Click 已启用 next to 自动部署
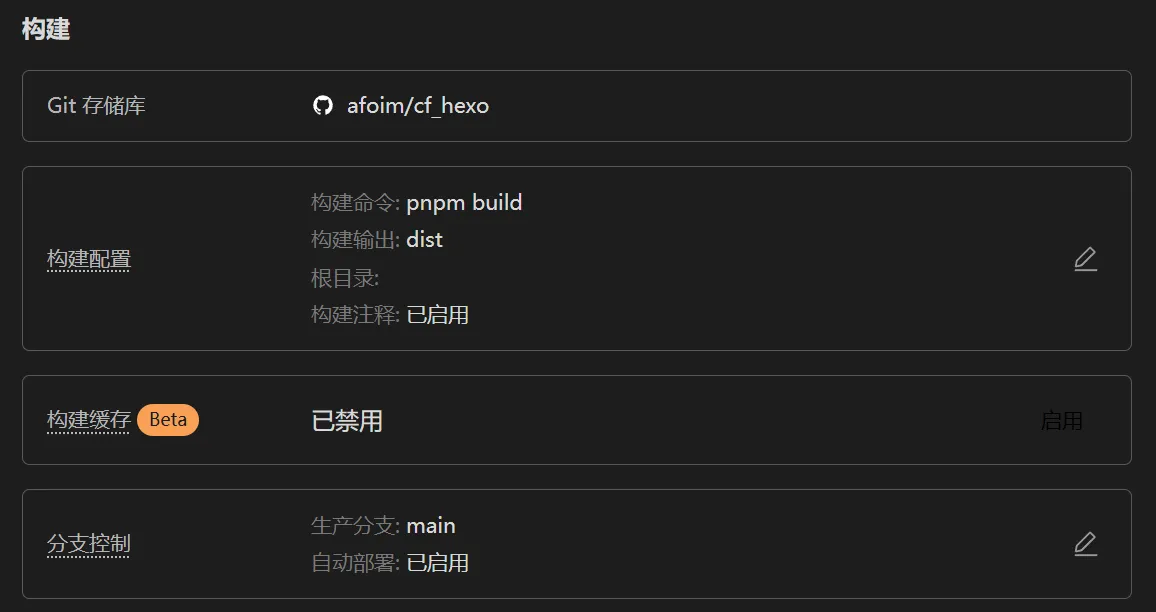The width and height of the screenshot is (1156, 612). [437, 563]
